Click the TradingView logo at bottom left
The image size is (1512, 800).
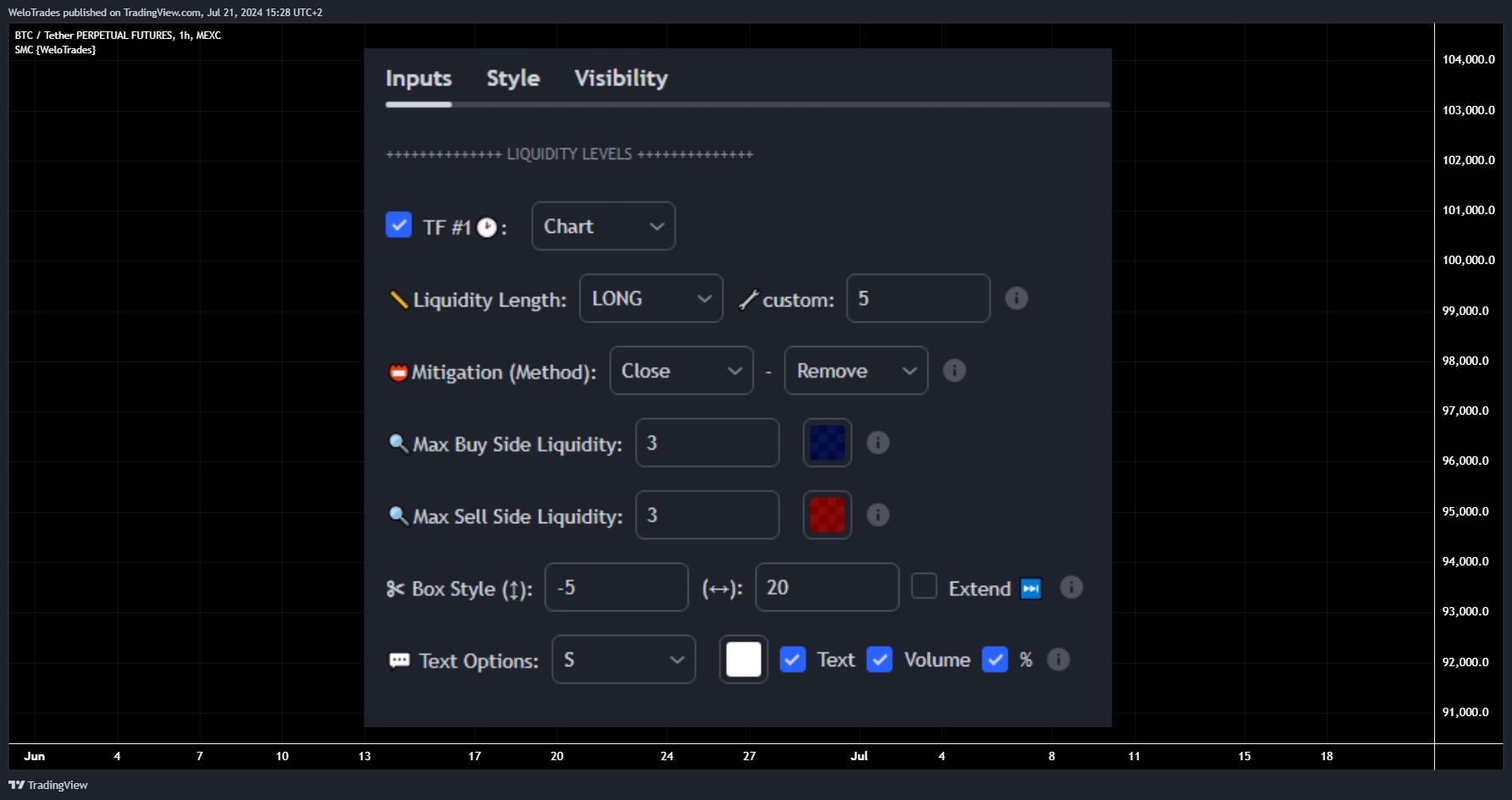coord(48,785)
